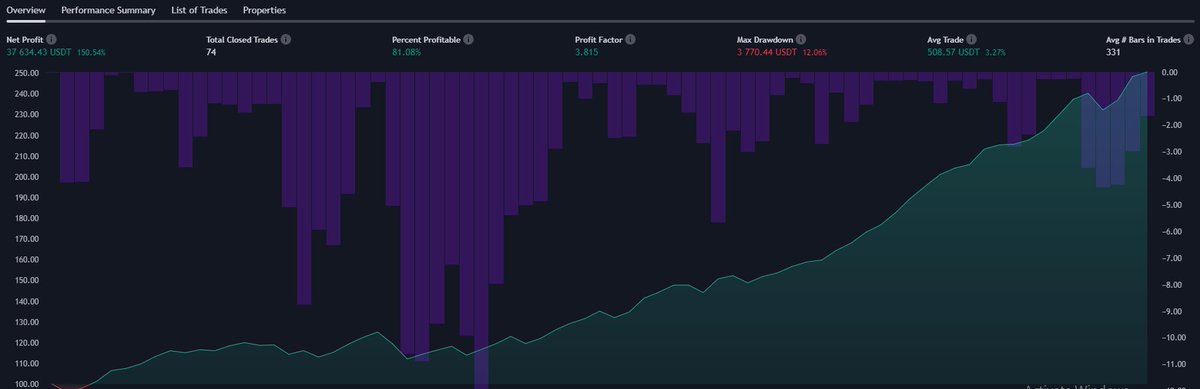Click the 150.00 left axis label

(28, 280)
